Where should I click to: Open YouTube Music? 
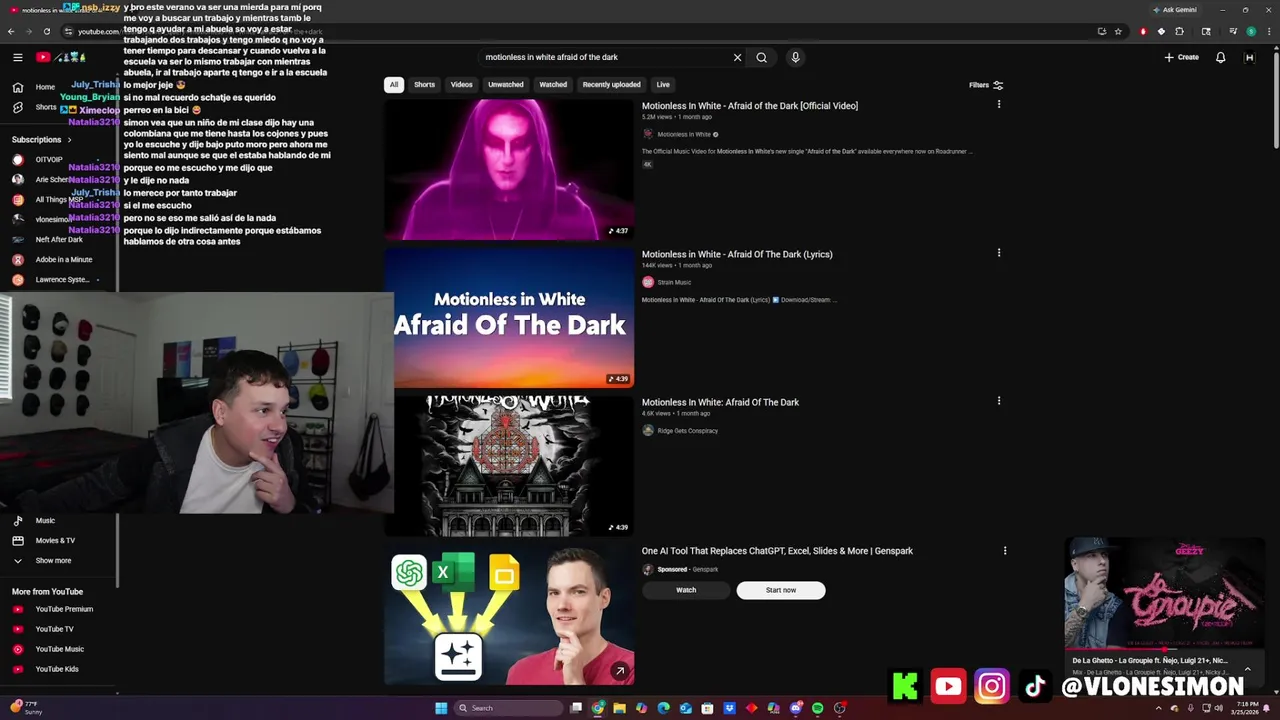59,649
